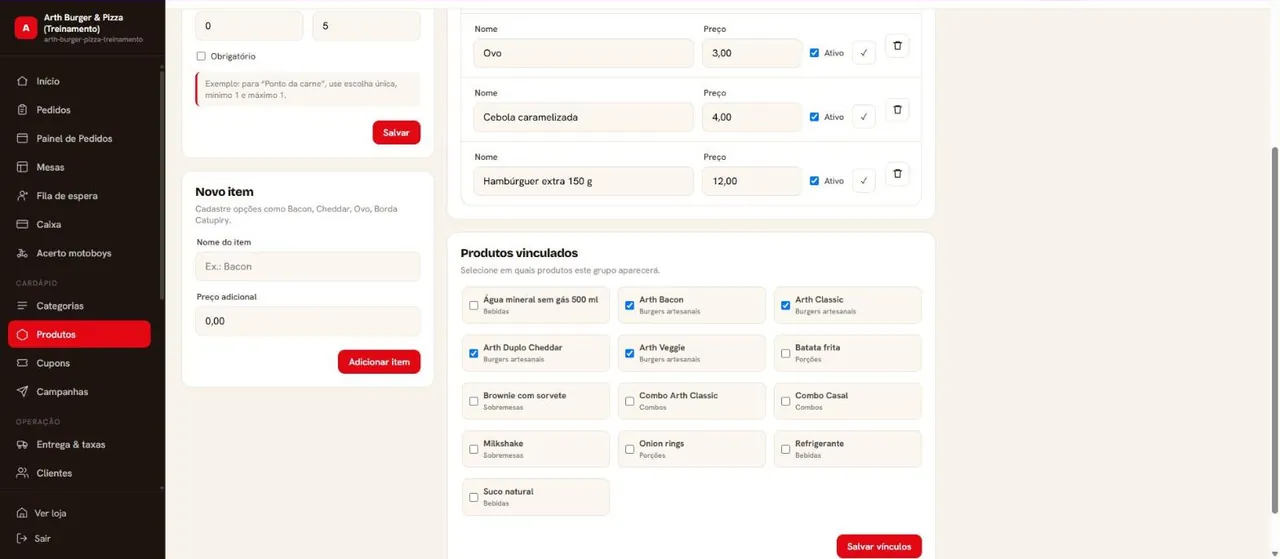Check the Onion rings product
Image resolution: width=1280 pixels, height=559 pixels.
point(630,450)
